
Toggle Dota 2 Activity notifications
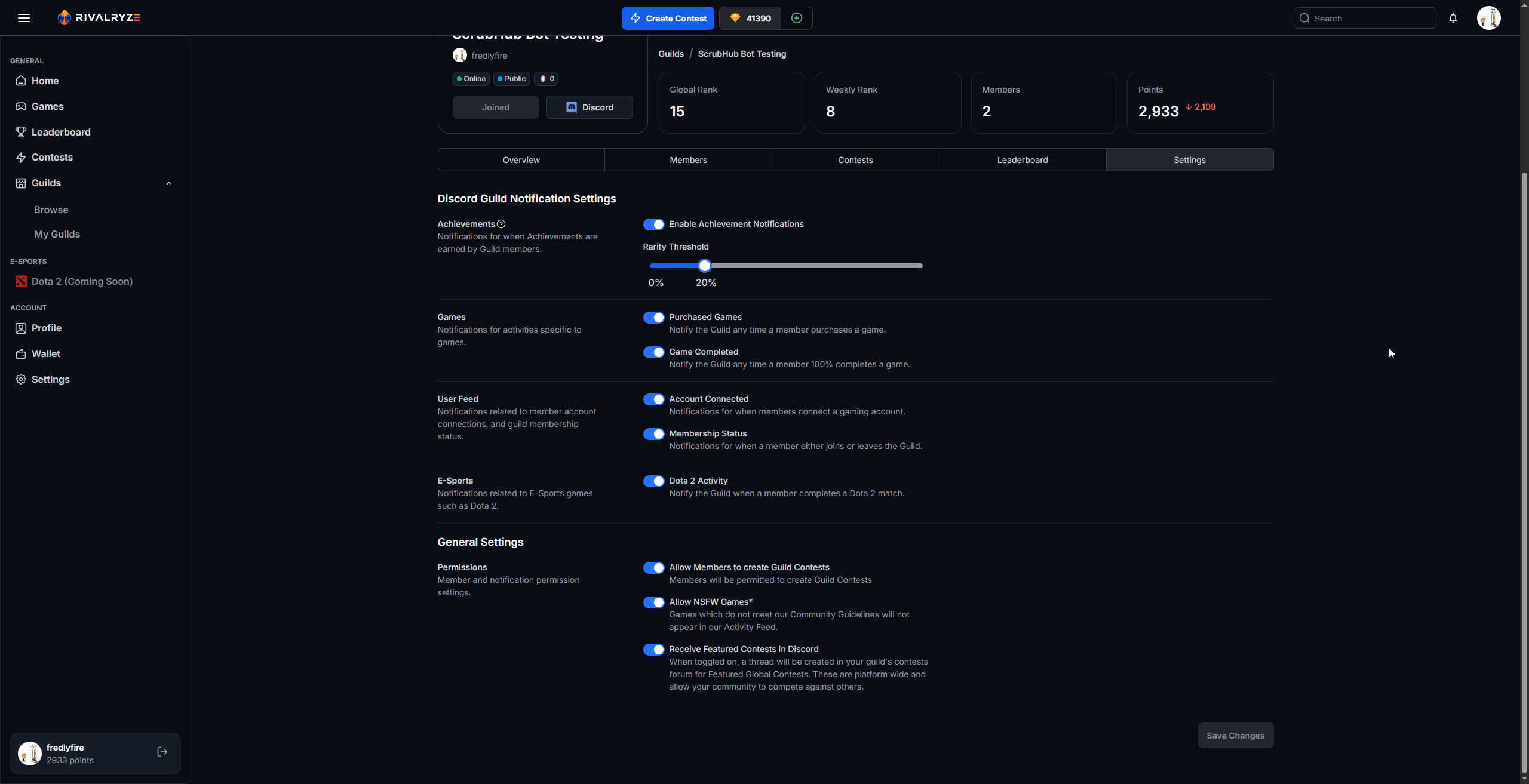(653, 481)
